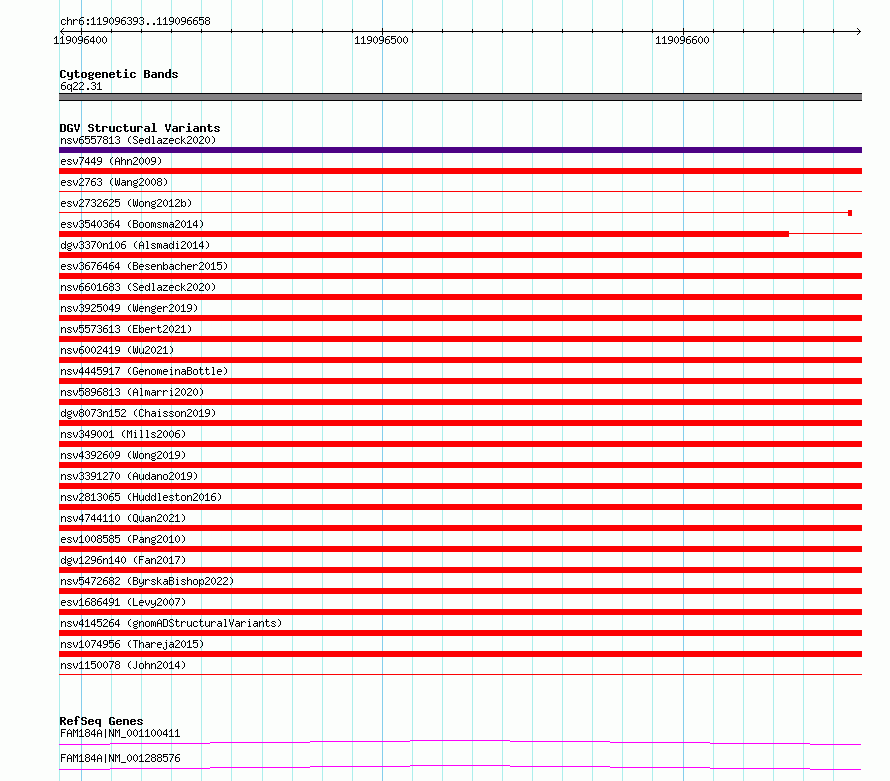Open variant nsv6601683 (Sedlazeck2020)
The width and height of the screenshot is (890, 781).
[138, 287]
